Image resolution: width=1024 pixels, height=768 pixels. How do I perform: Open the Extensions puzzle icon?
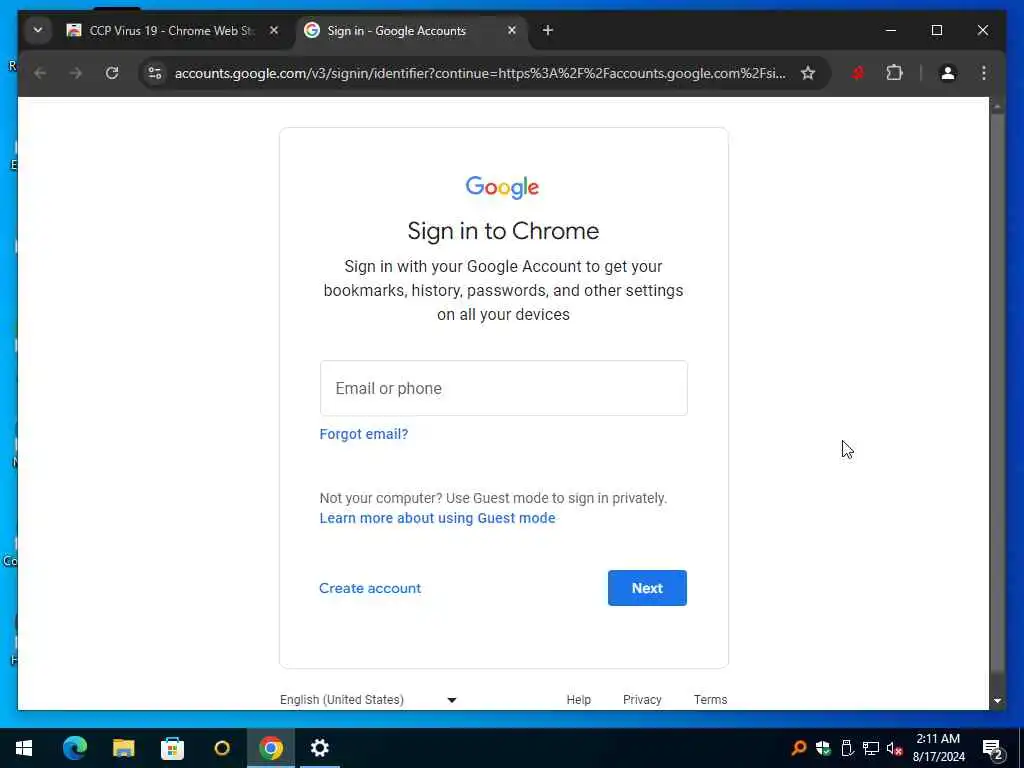[894, 73]
